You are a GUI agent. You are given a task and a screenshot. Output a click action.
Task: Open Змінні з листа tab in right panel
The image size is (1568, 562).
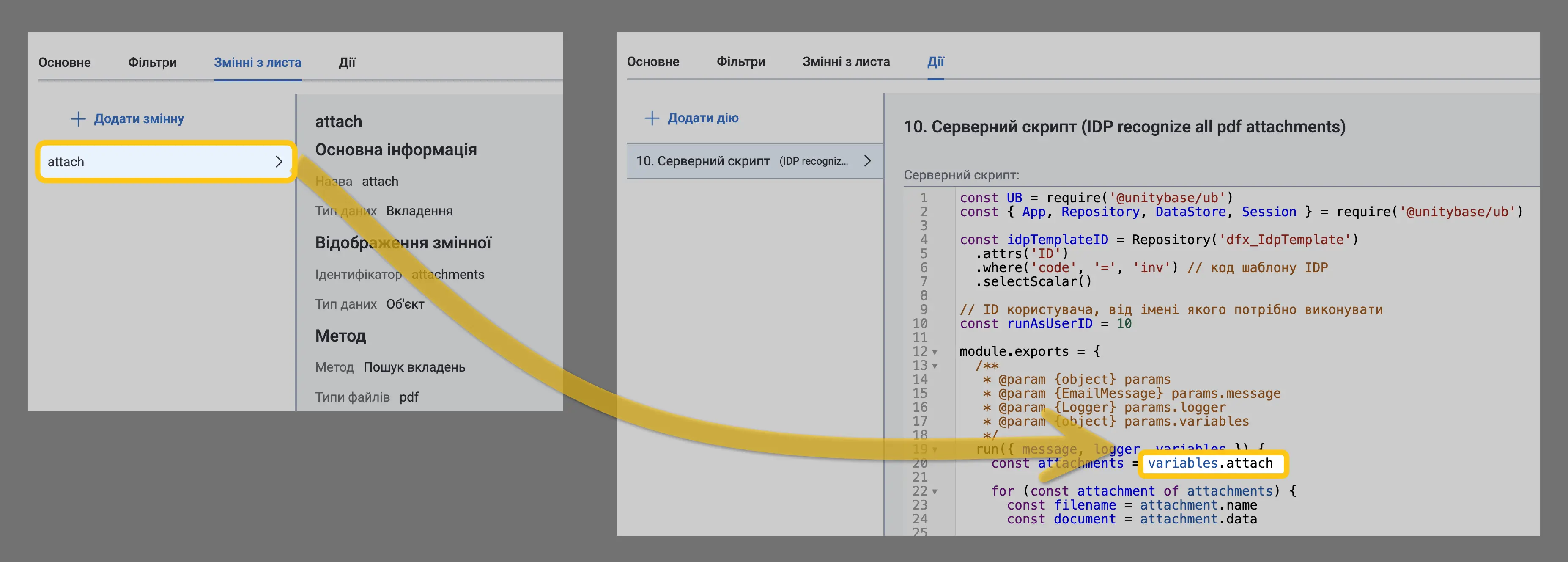click(846, 61)
